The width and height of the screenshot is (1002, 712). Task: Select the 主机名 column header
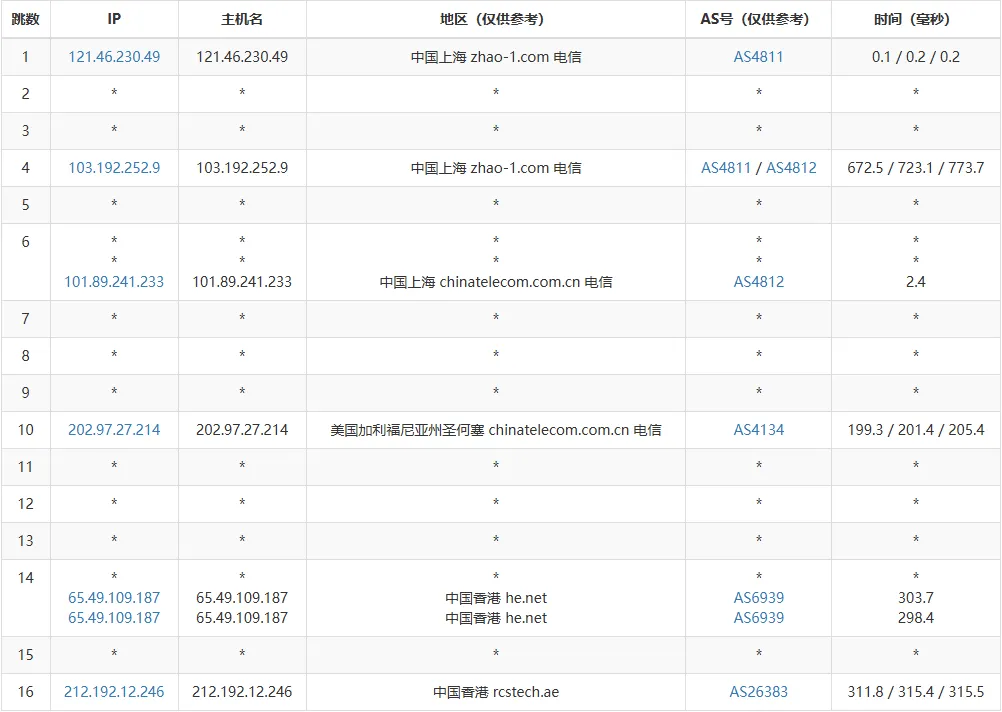[x=242, y=18]
